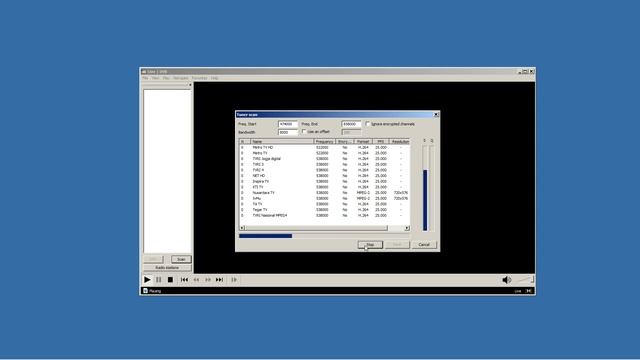The image size is (640, 360).
Task: Click the Stop button in Tuner scan dialog
Action: 370,244
